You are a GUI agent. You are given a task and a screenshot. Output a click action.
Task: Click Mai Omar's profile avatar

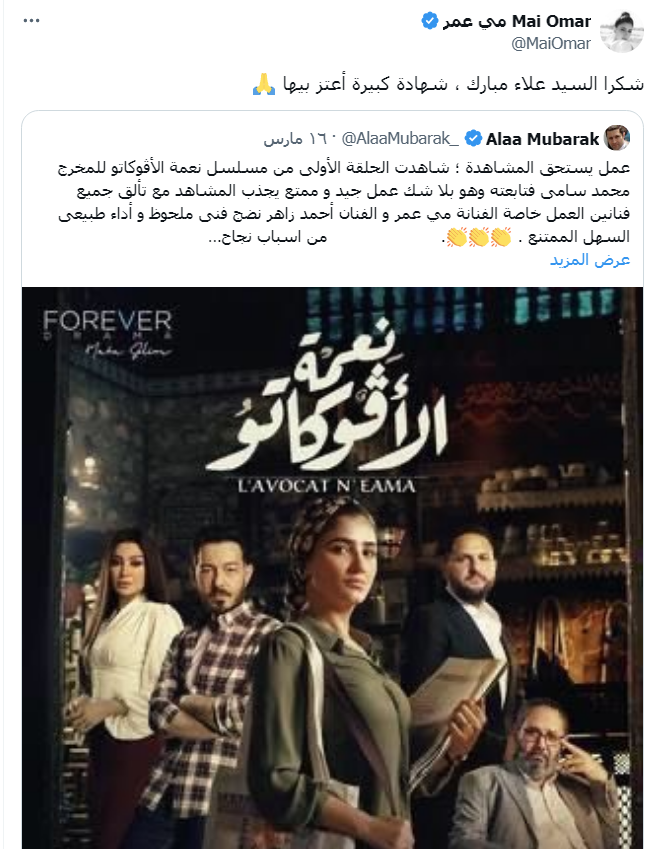[622, 31]
